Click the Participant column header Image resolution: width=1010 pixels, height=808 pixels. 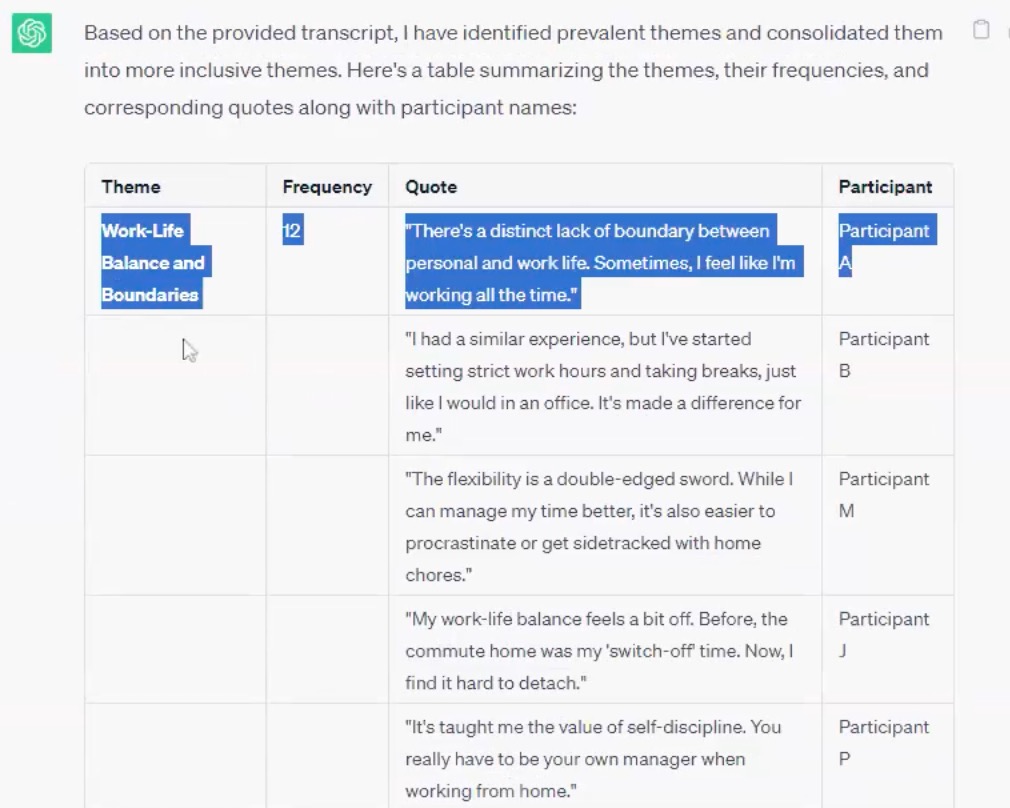point(885,187)
